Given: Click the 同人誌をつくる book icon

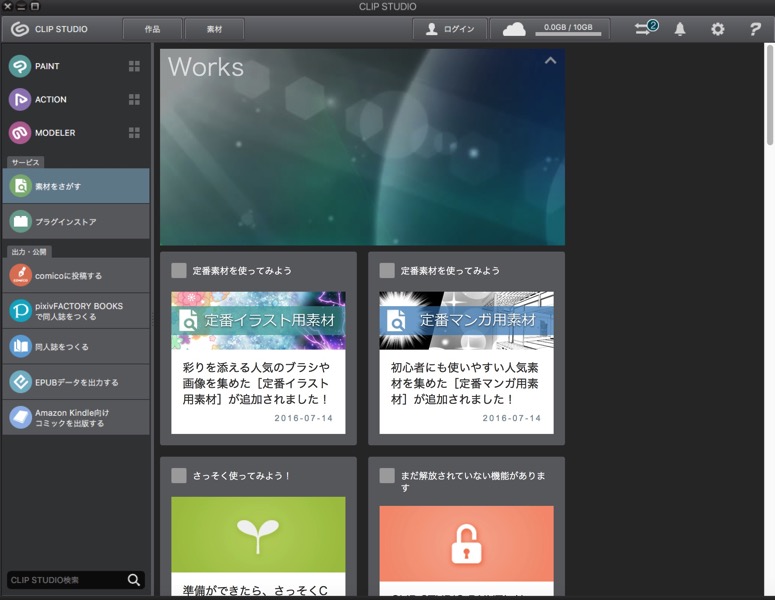Looking at the screenshot, I should [20, 346].
